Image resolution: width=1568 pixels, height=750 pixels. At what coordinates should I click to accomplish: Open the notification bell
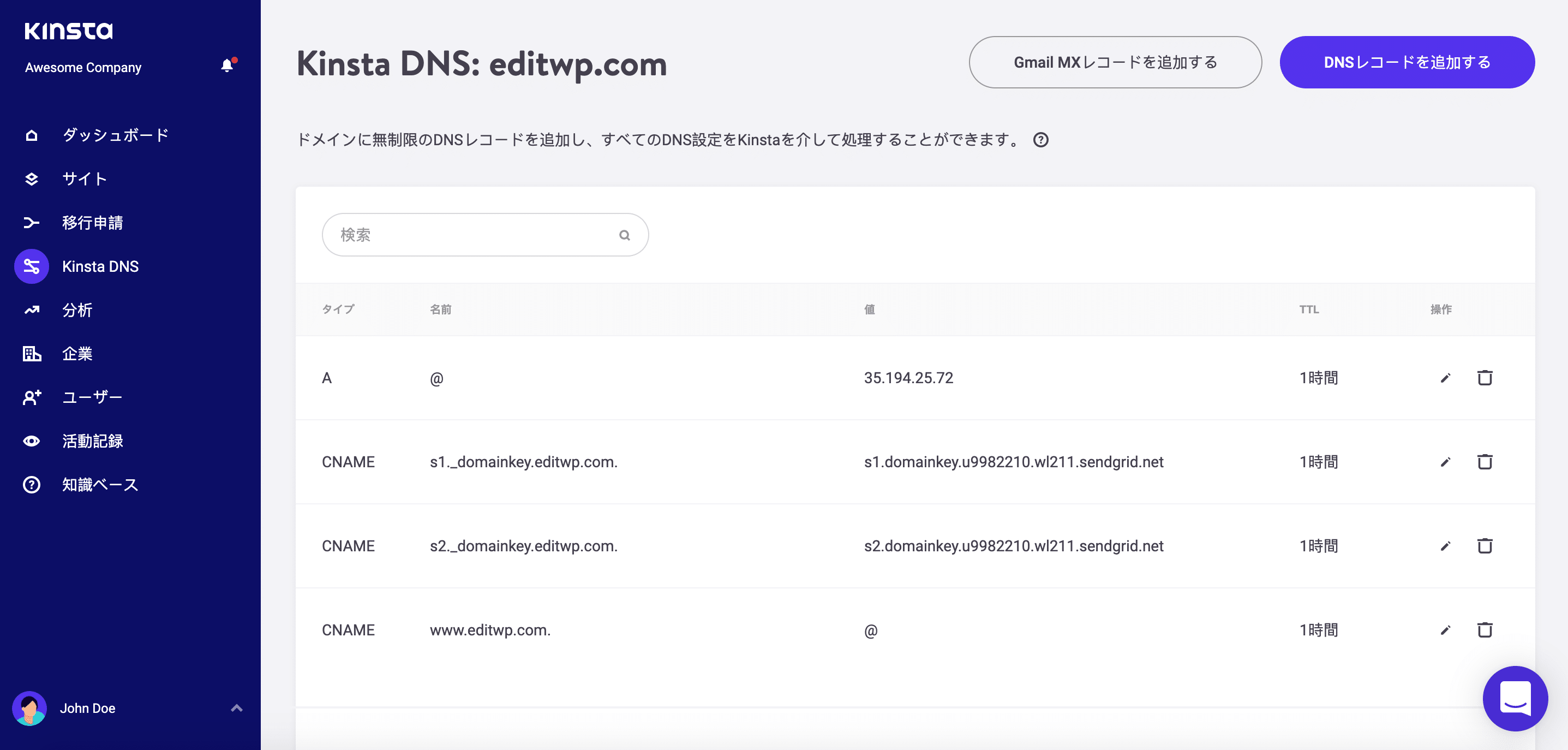227,66
